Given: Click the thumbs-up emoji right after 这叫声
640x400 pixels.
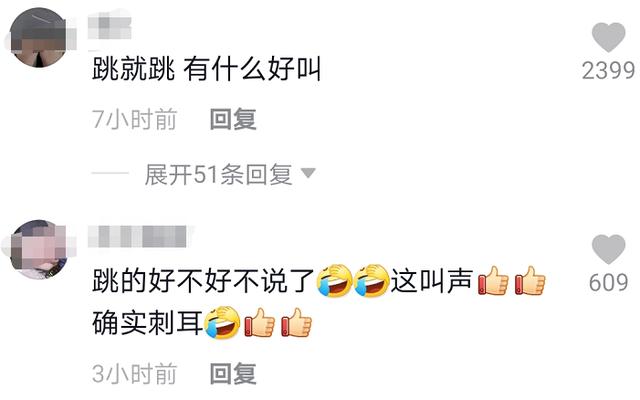Looking at the screenshot, I should click(x=493, y=281).
